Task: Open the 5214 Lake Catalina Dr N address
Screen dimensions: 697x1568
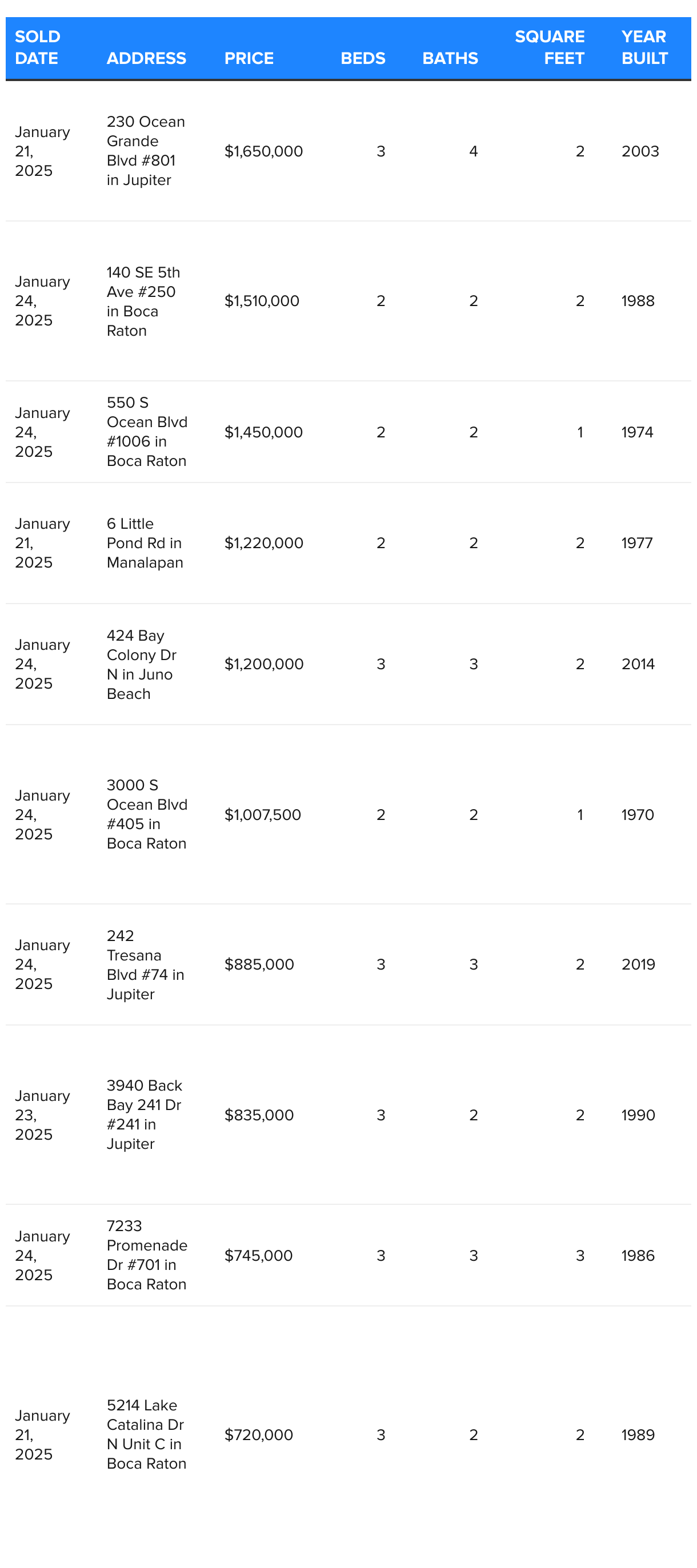Action: pyautogui.click(x=146, y=1434)
